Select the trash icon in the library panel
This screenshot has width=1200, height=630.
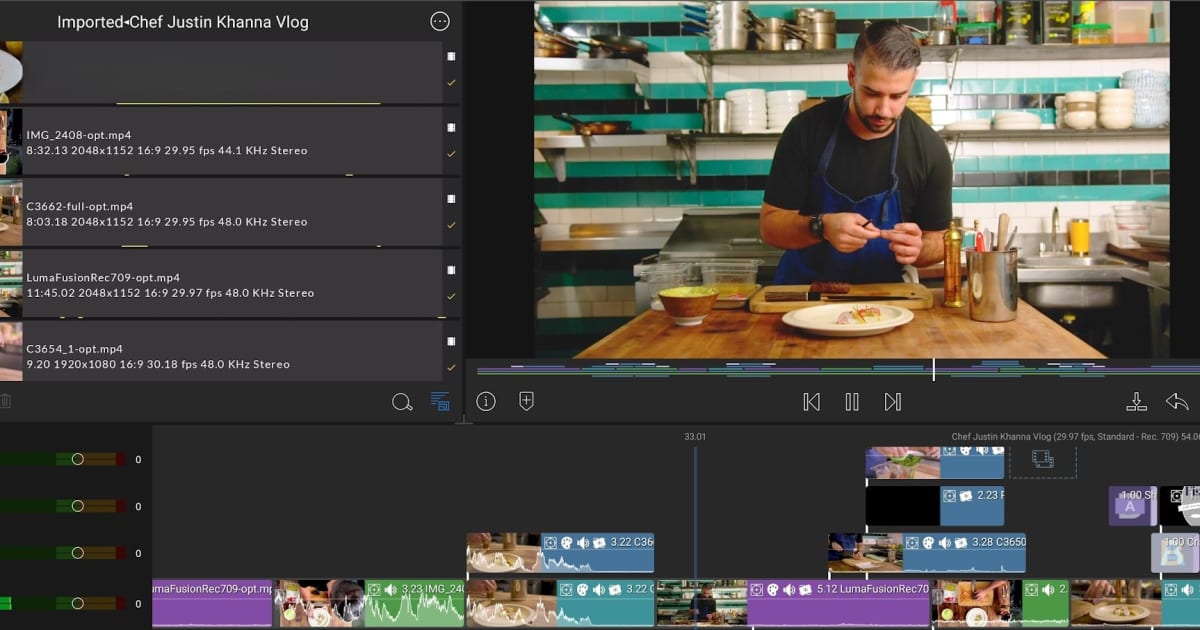coord(8,400)
